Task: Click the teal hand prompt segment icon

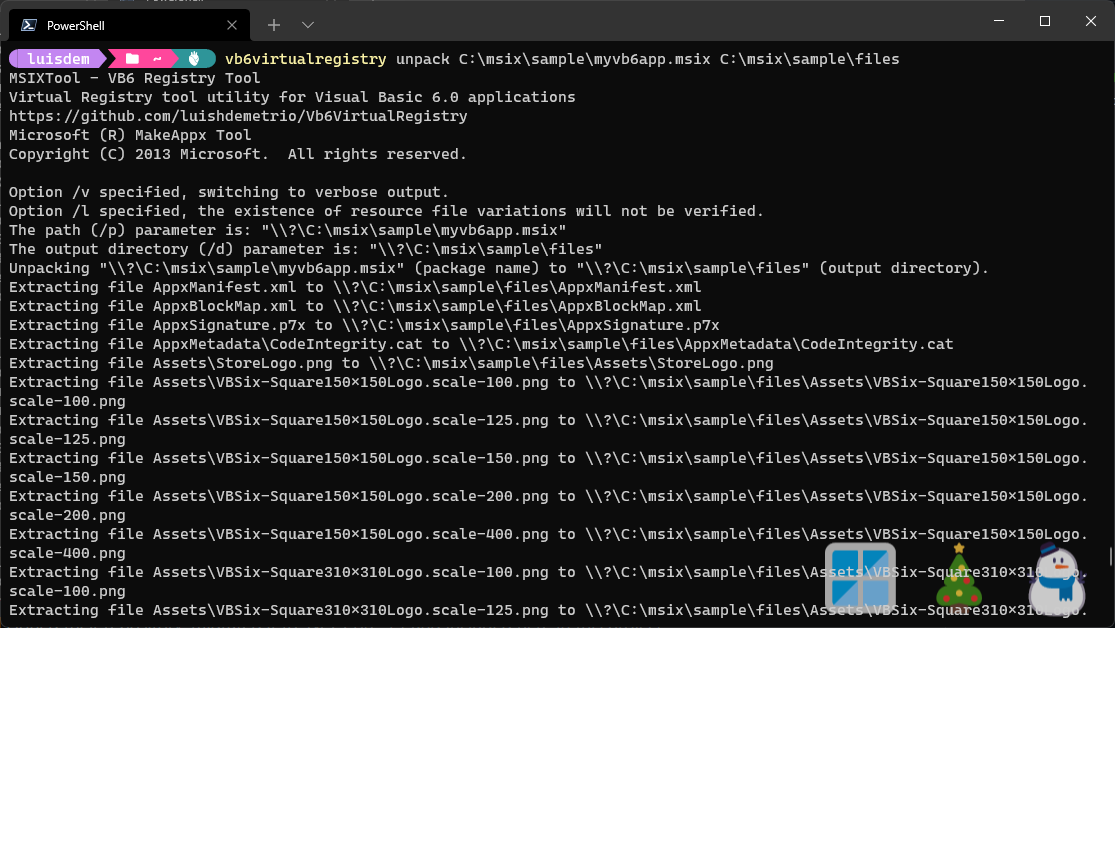Action: tap(193, 59)
